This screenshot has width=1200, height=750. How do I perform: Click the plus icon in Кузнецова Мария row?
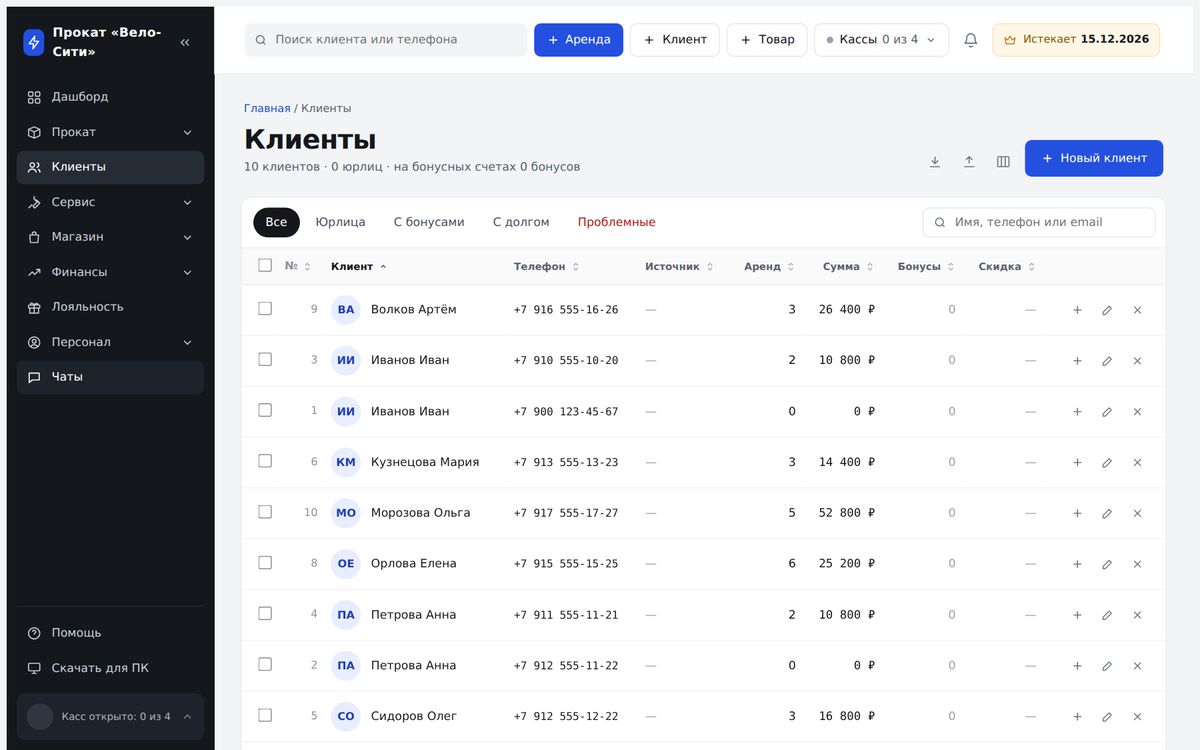[1077, 463]
